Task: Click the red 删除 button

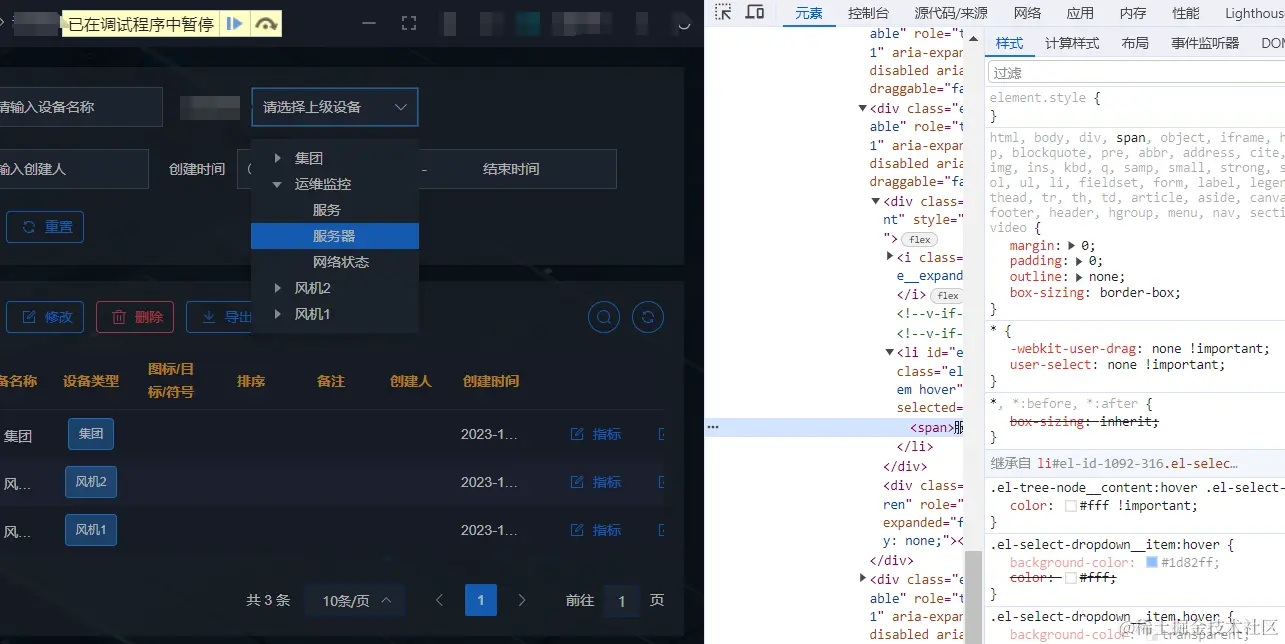Action: click(x=135, y=317)
